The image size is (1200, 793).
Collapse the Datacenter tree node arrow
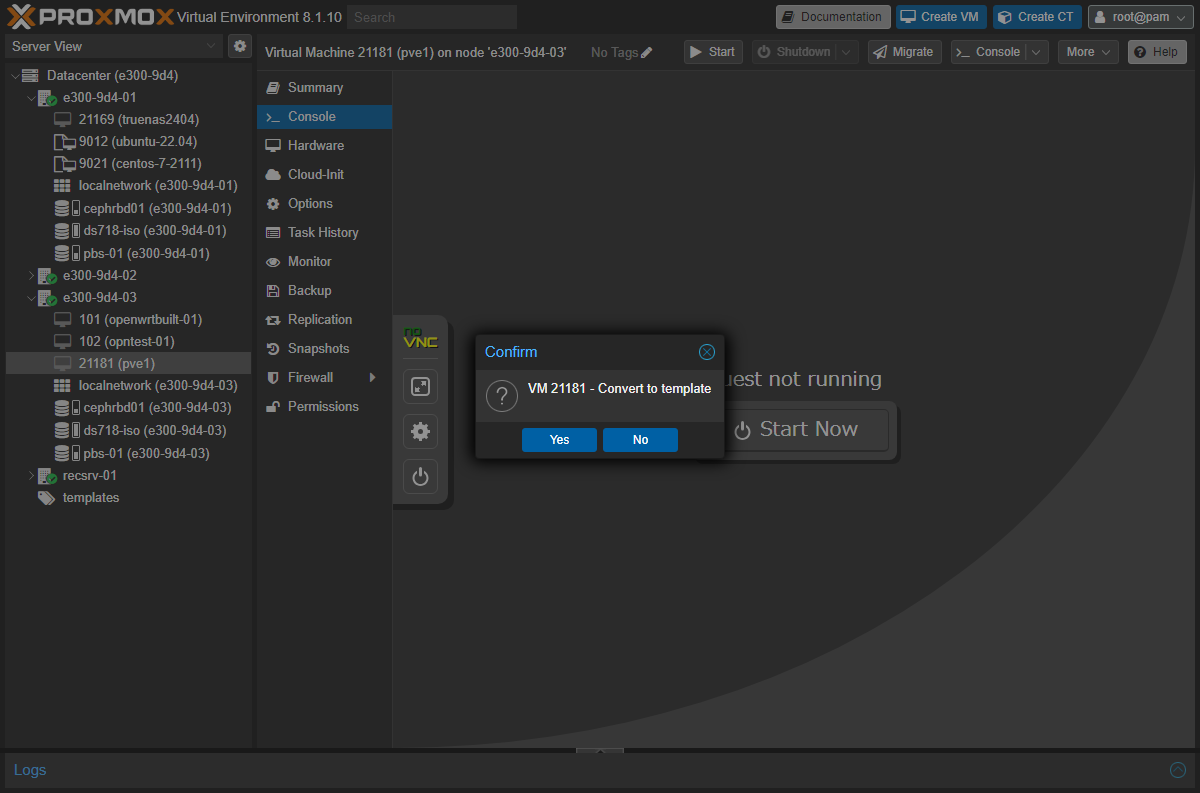pos(14,75)
